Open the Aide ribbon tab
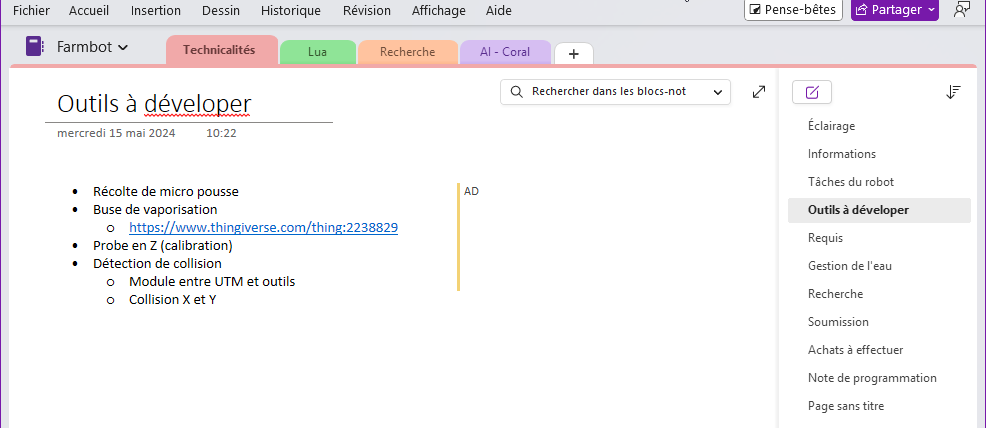Viewport: 986px width, 428px height. click(x=499, y=11)
